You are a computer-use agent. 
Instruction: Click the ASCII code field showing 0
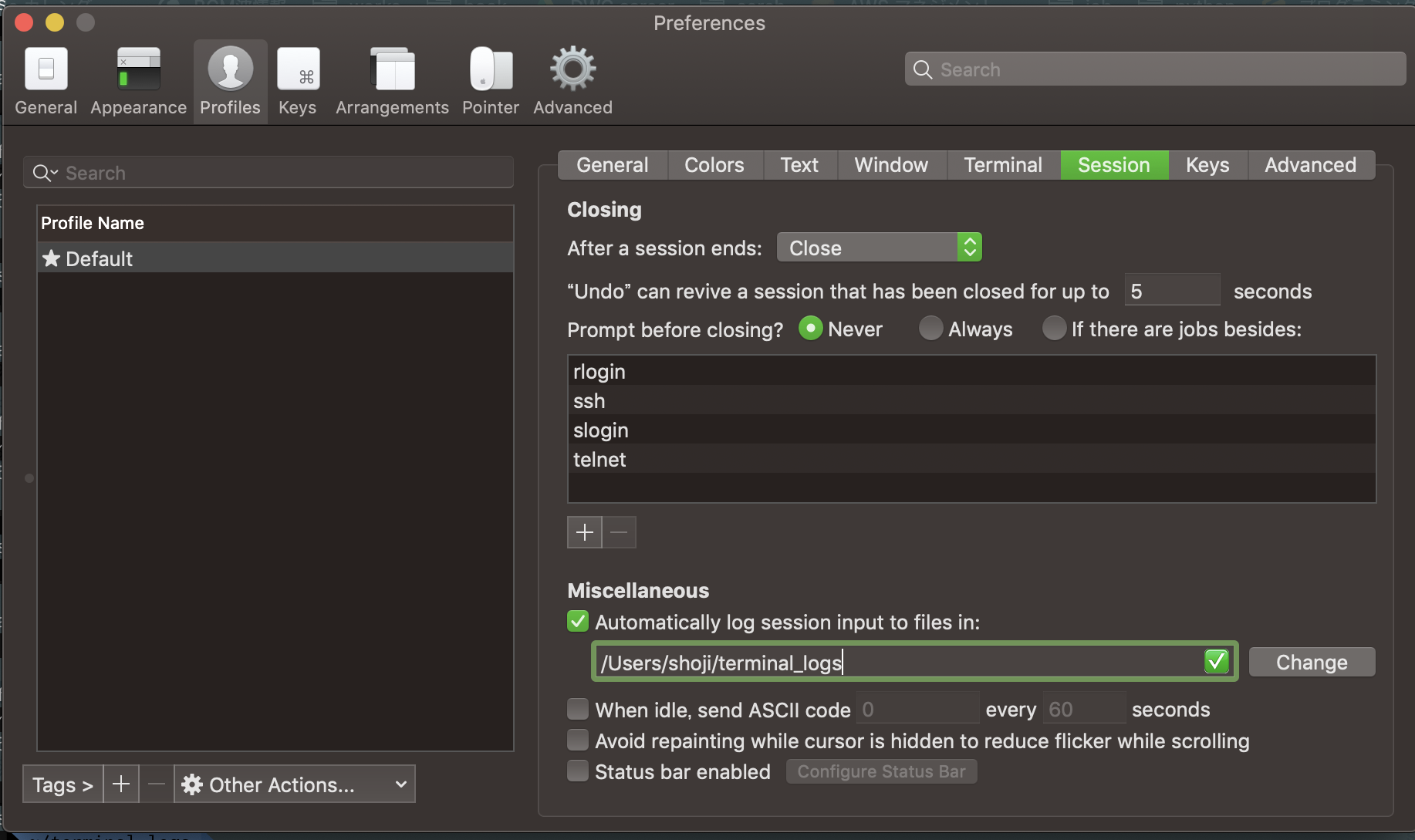coord(917,709)
